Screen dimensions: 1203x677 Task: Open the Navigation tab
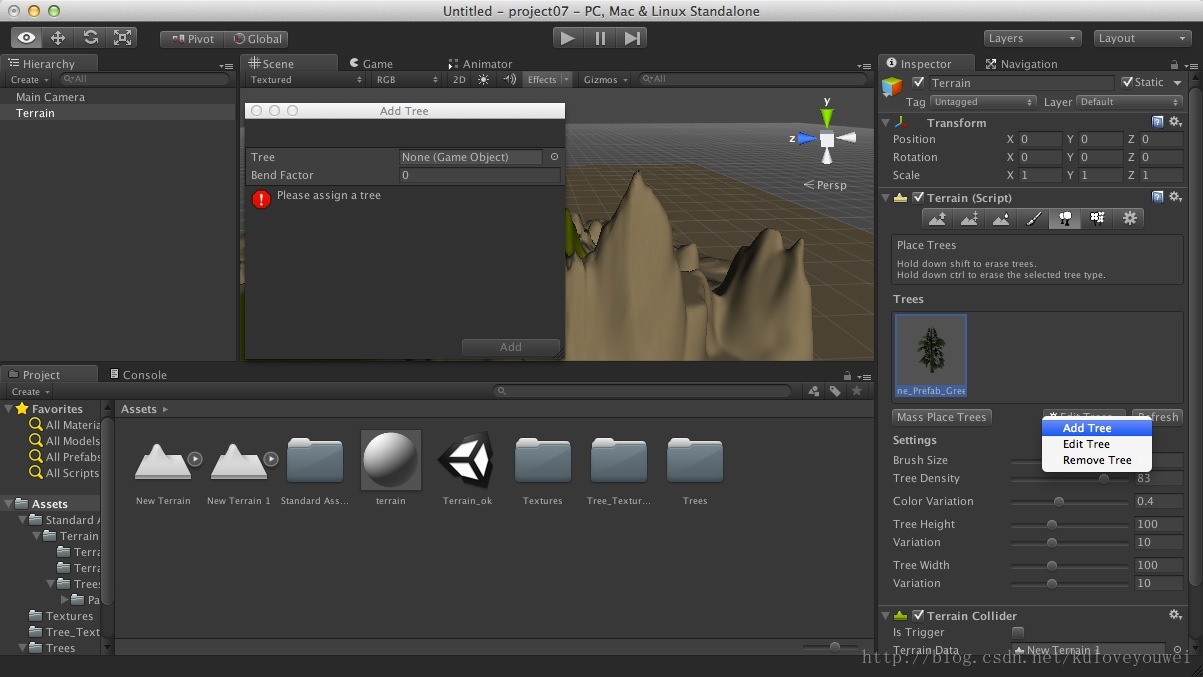(x=1021, y=63)
